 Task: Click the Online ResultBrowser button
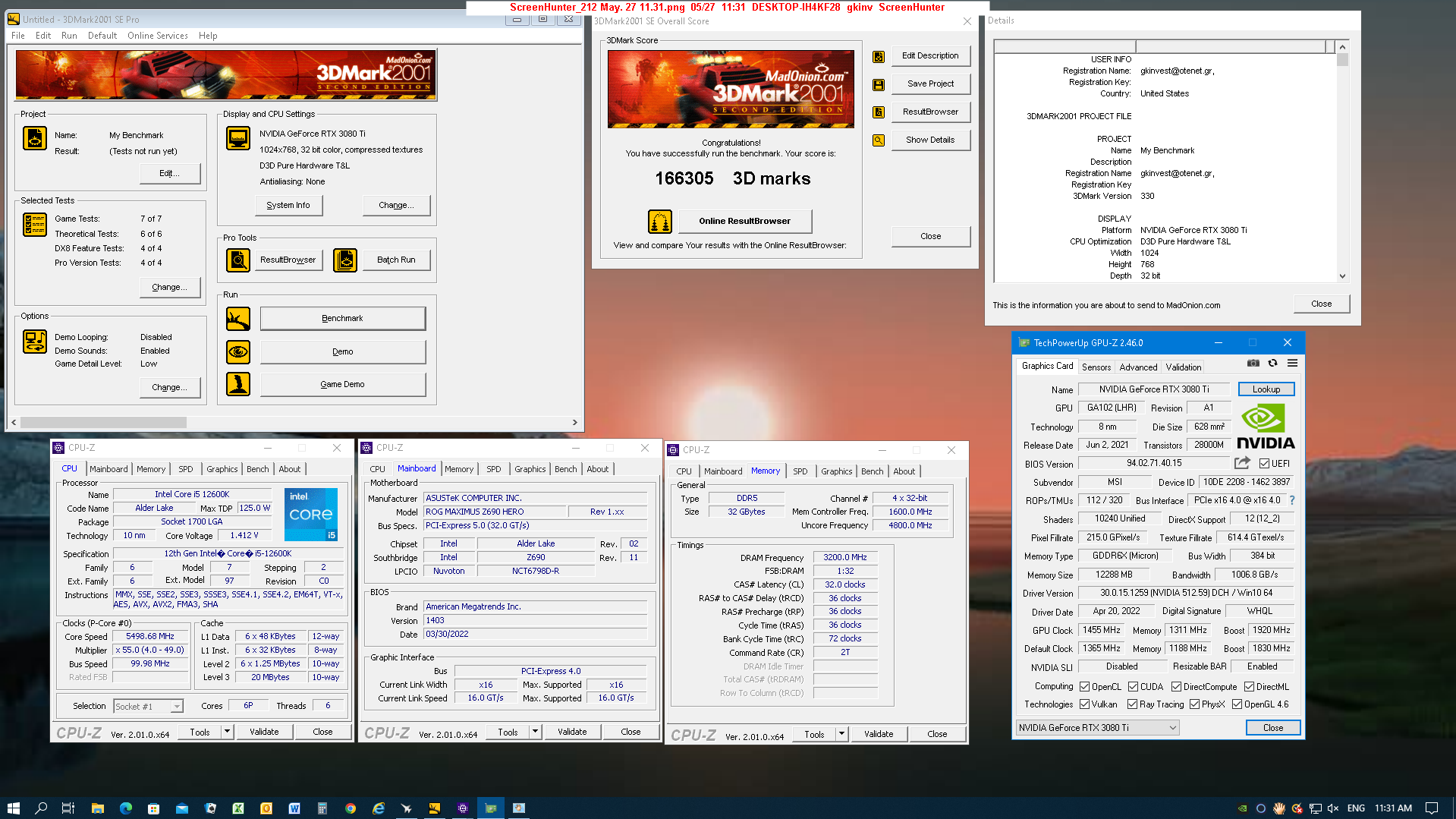[x=744, y=222]
